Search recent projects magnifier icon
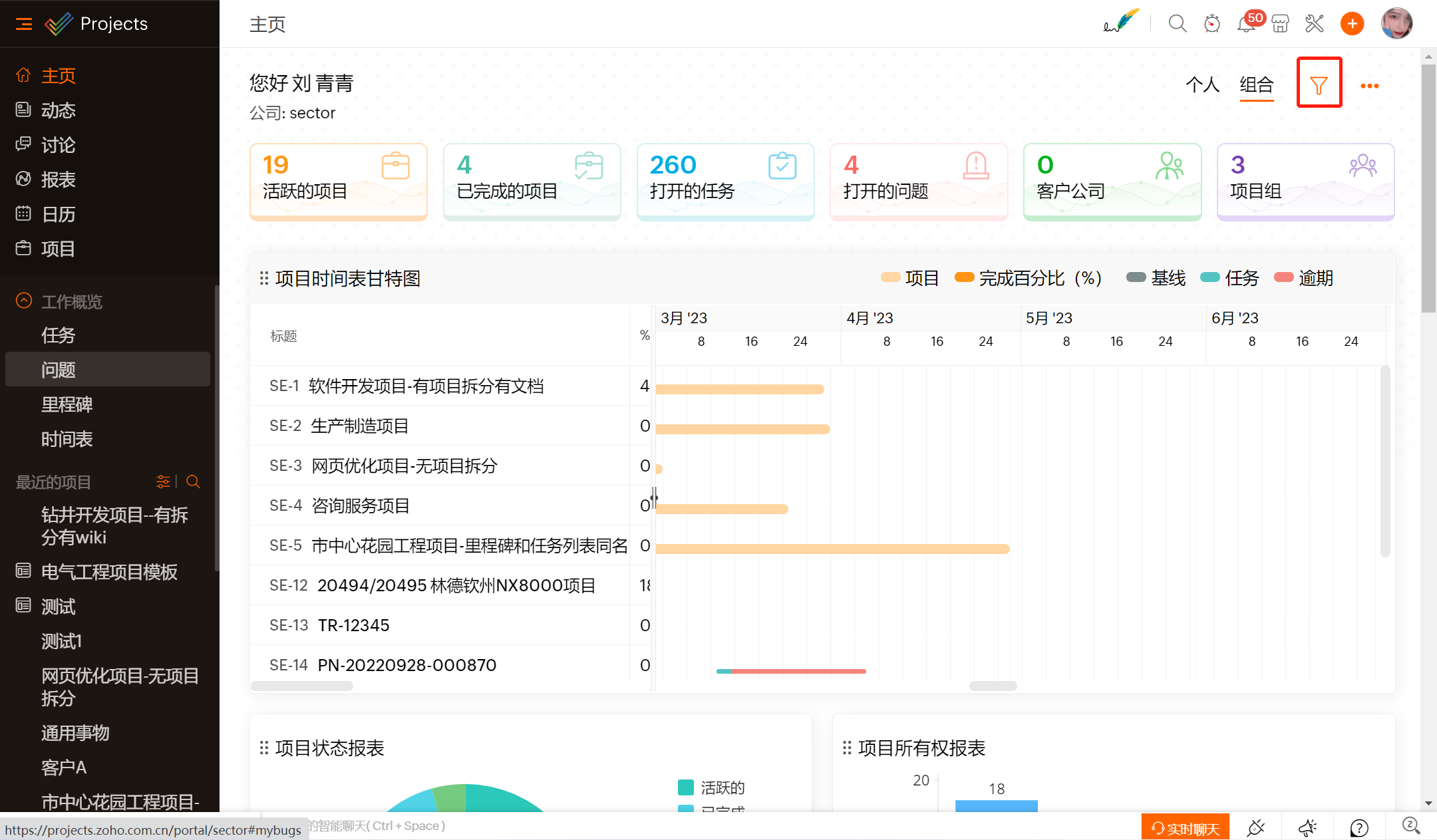1437x840 pixels. 193,482
